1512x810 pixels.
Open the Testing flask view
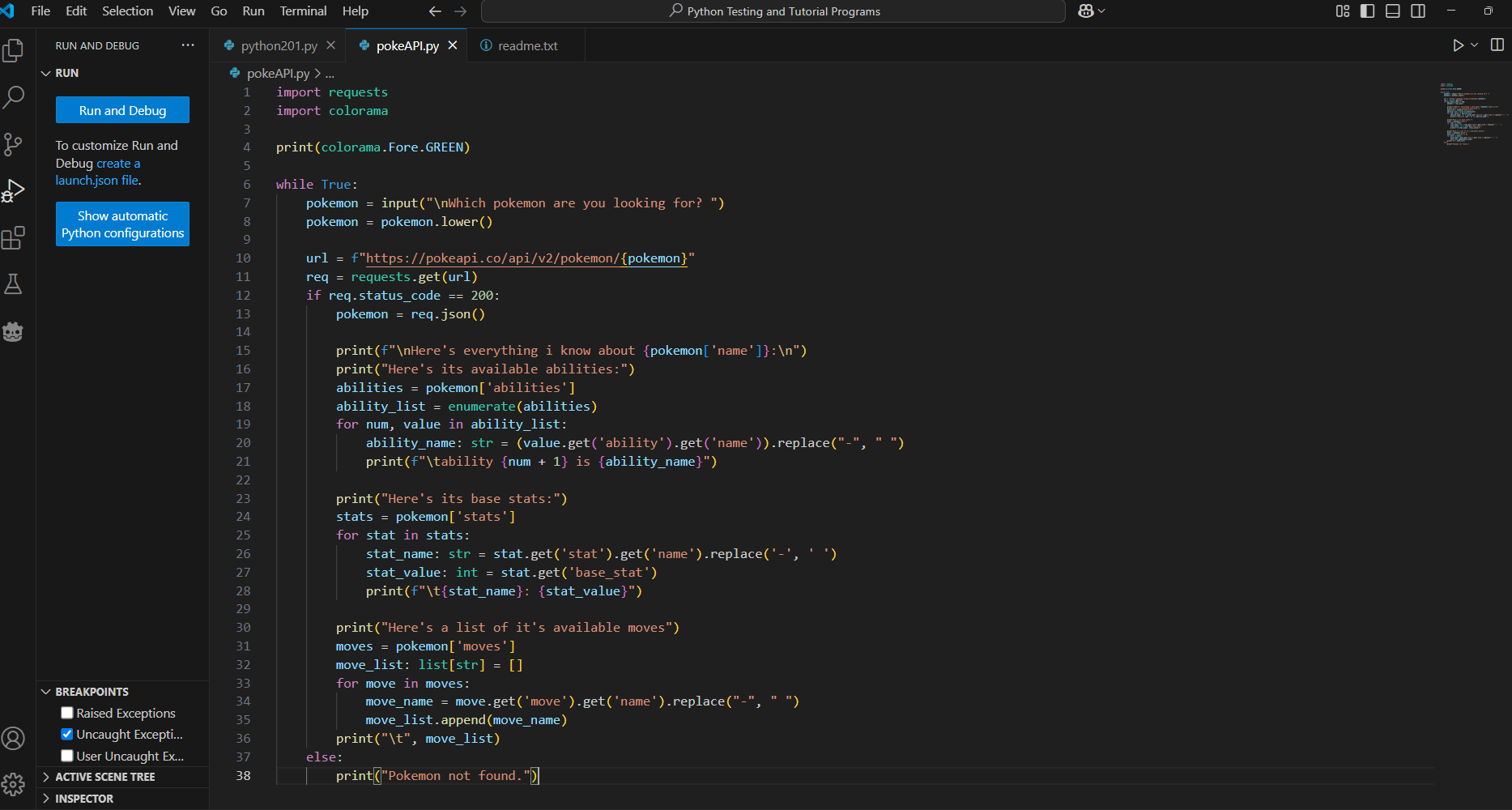(x=13, y=284)
